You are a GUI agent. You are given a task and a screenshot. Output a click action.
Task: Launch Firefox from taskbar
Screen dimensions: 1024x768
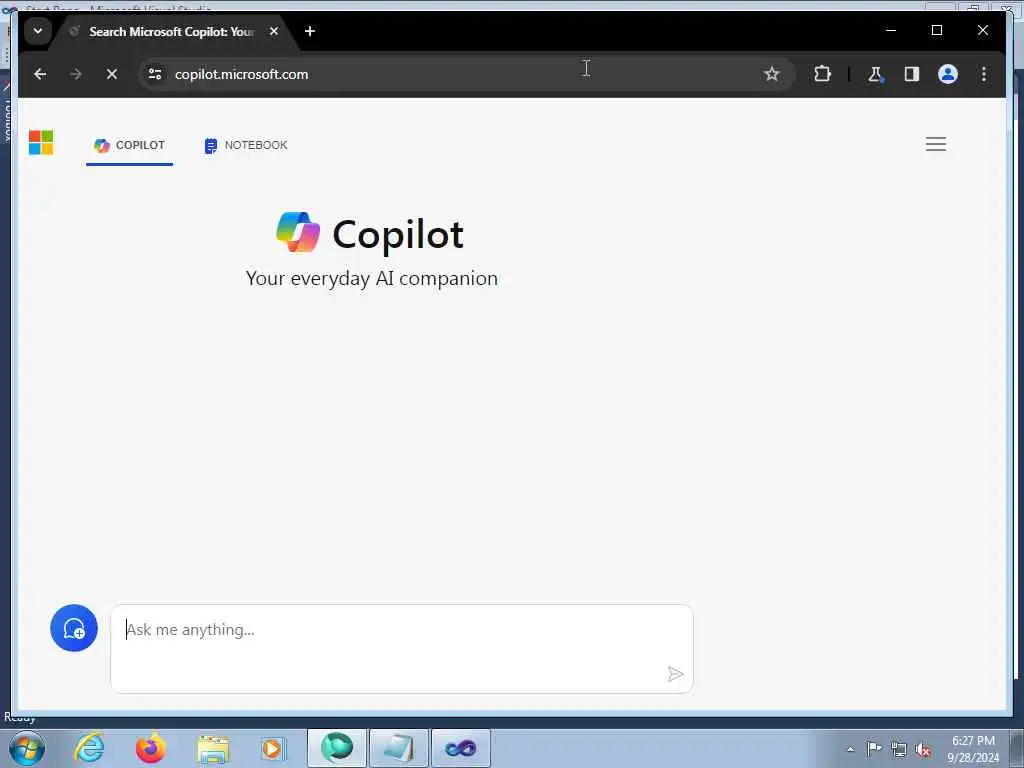coord(150,748)
